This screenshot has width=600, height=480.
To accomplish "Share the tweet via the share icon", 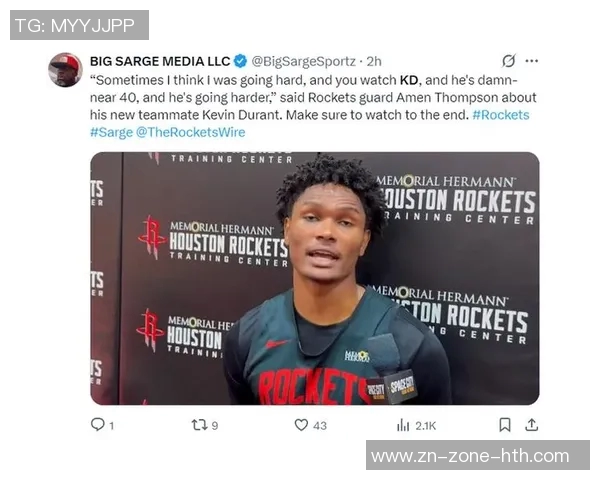I will (531, 425).
